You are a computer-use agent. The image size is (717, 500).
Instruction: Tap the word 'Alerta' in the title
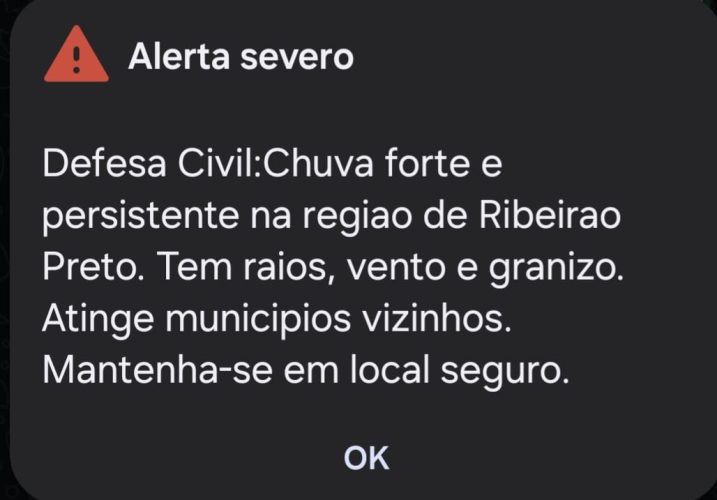pyautogui.click(x=179, y=57)
